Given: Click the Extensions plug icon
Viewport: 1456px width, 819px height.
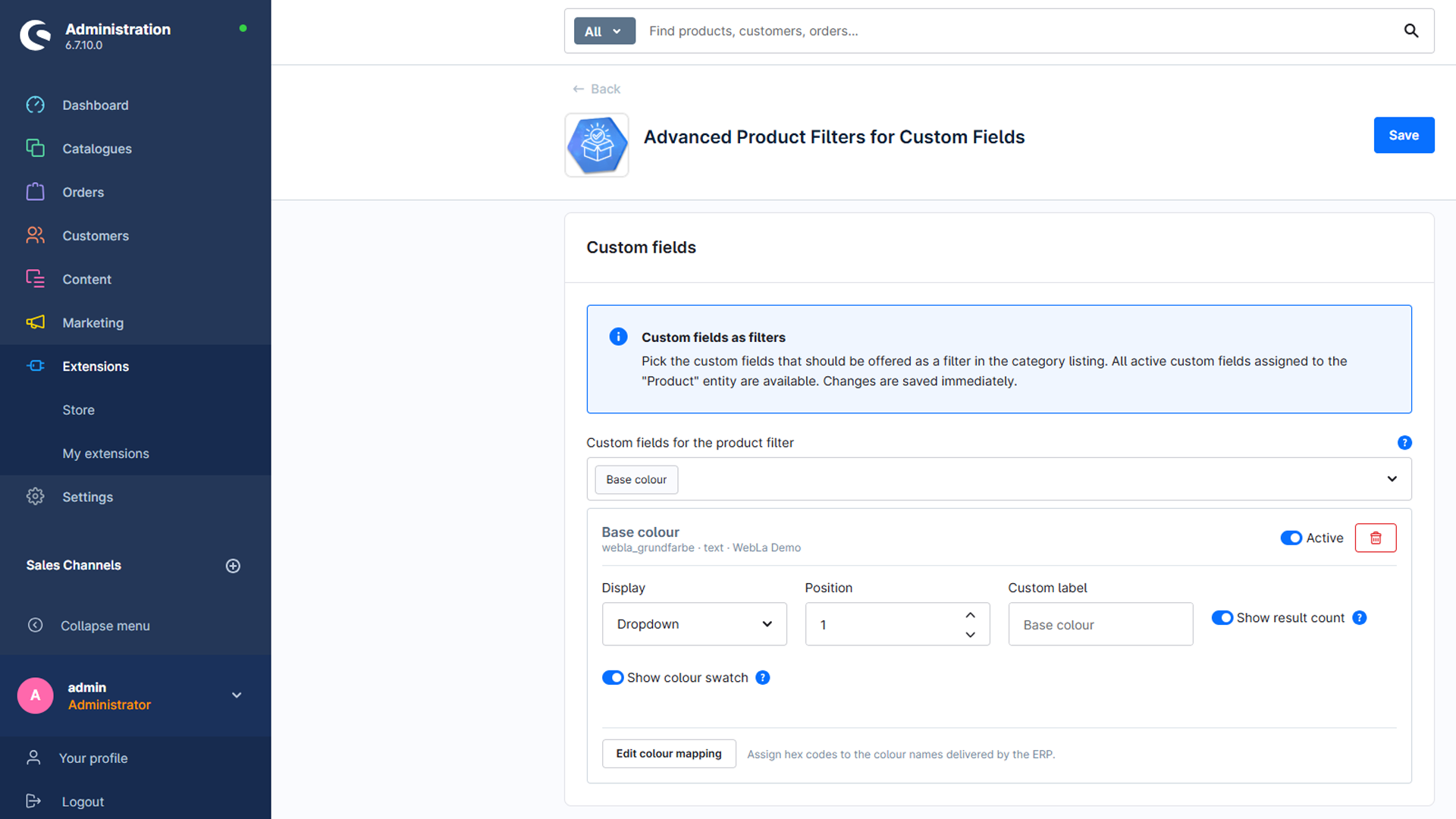Looking at the screenshot, I should coord(35,366).
